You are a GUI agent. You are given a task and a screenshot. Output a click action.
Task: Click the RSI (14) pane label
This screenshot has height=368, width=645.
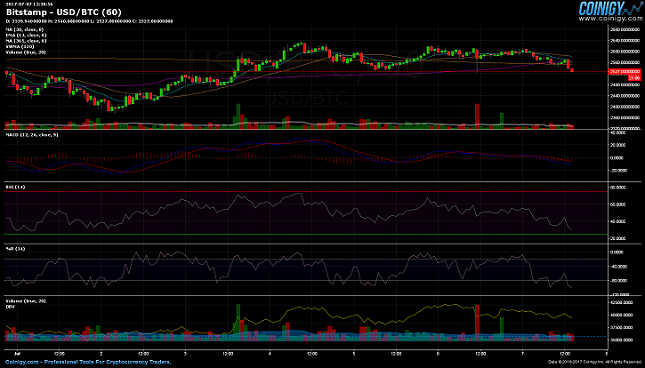pos(15,187)
